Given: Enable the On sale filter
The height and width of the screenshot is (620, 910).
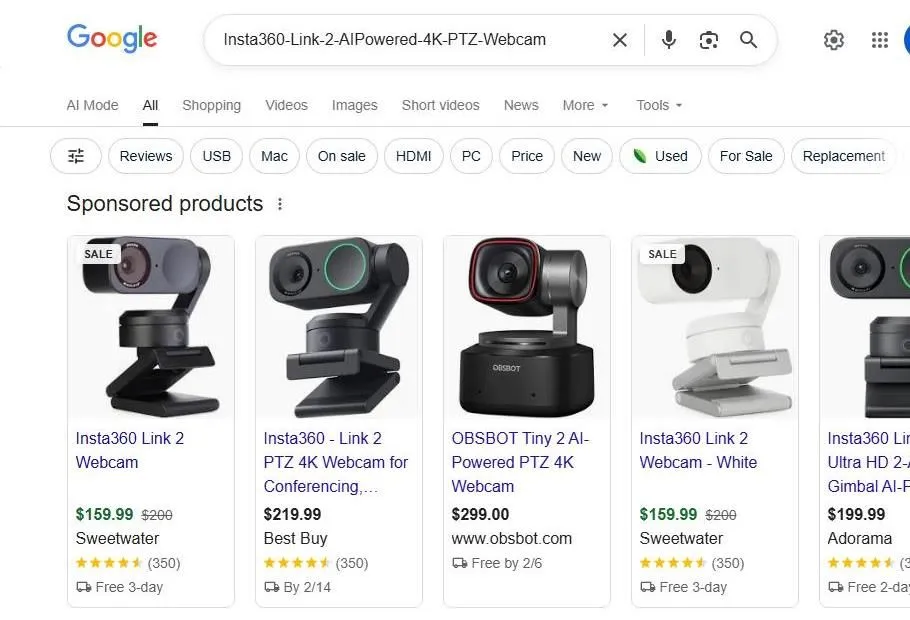Looking at the screenshot, I should point(342,156).
